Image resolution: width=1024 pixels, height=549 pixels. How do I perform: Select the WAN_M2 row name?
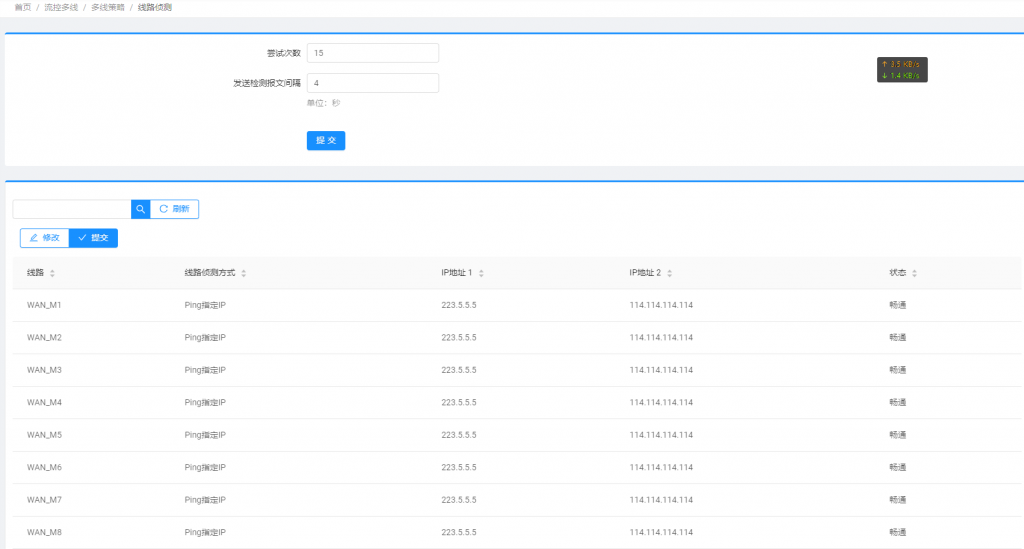[x=44, y=337]
